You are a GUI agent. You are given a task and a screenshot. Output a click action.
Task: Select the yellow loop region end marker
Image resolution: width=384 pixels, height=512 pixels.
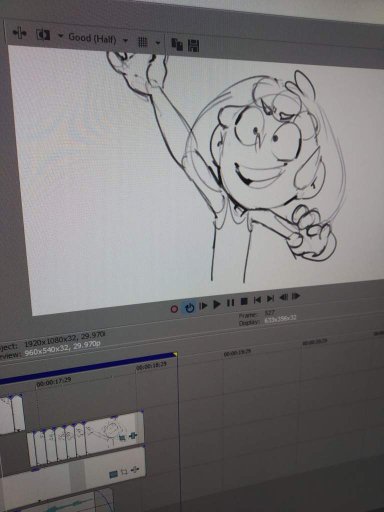(x=175, y=355)
